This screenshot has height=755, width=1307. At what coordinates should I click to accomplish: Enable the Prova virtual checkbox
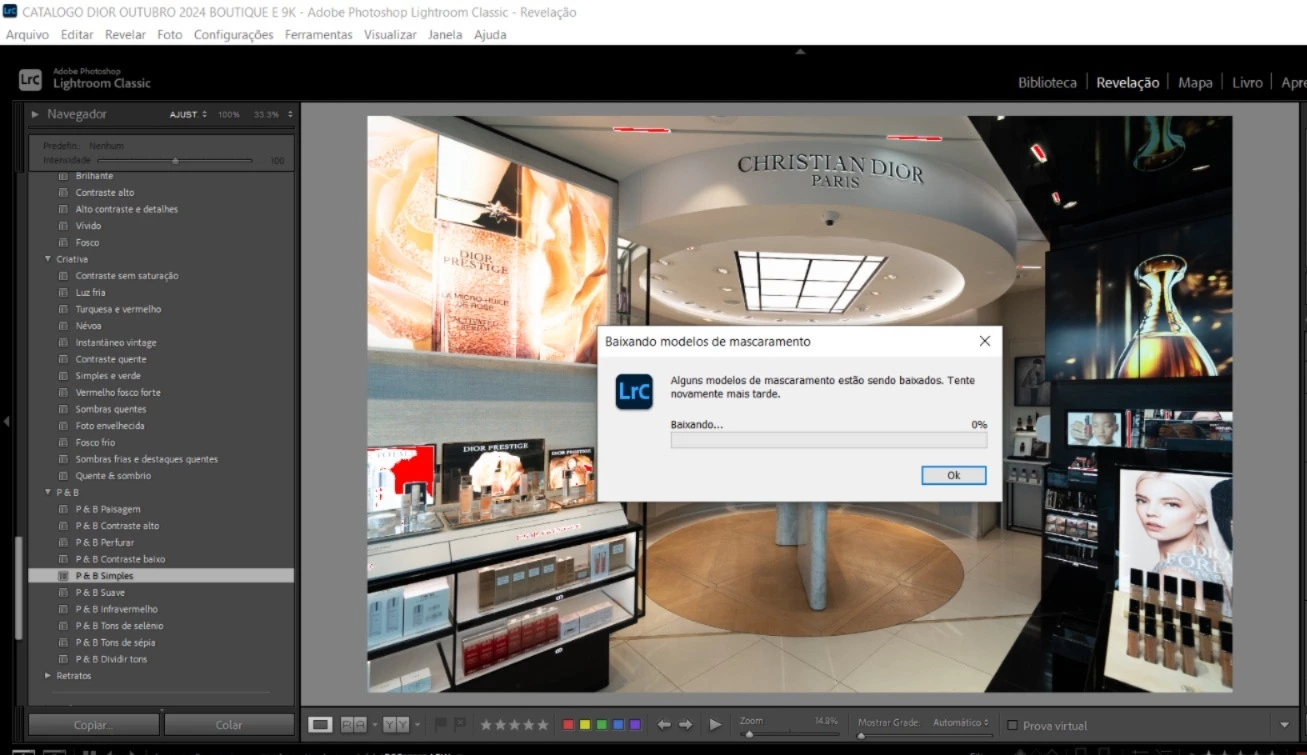tap(1012, 725)
